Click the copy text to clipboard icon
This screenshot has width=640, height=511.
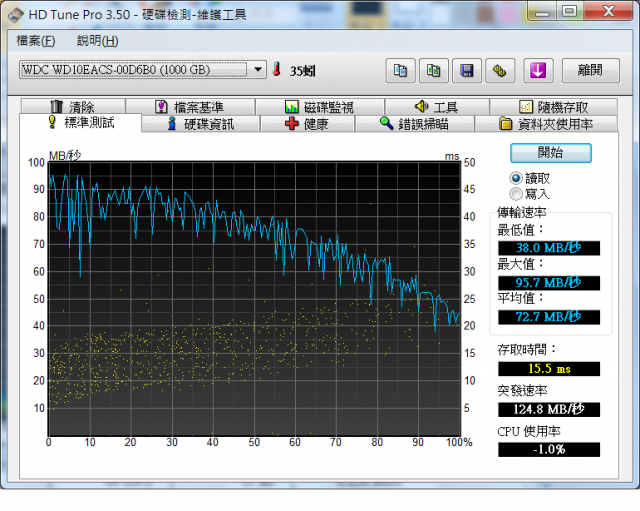[x=400, y=71]
